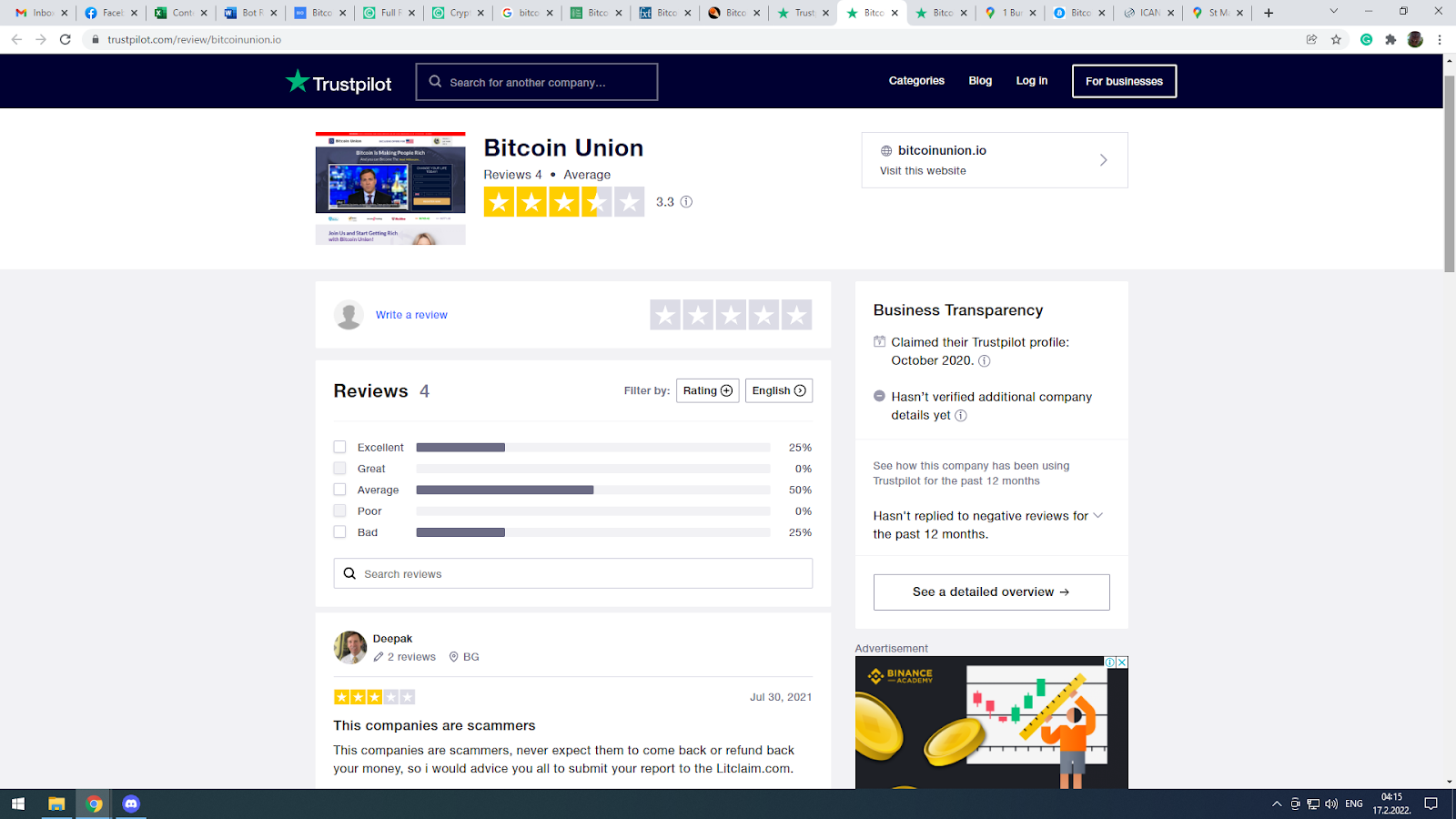Open File Explorer from the taskbar

(x=56, y=804)
